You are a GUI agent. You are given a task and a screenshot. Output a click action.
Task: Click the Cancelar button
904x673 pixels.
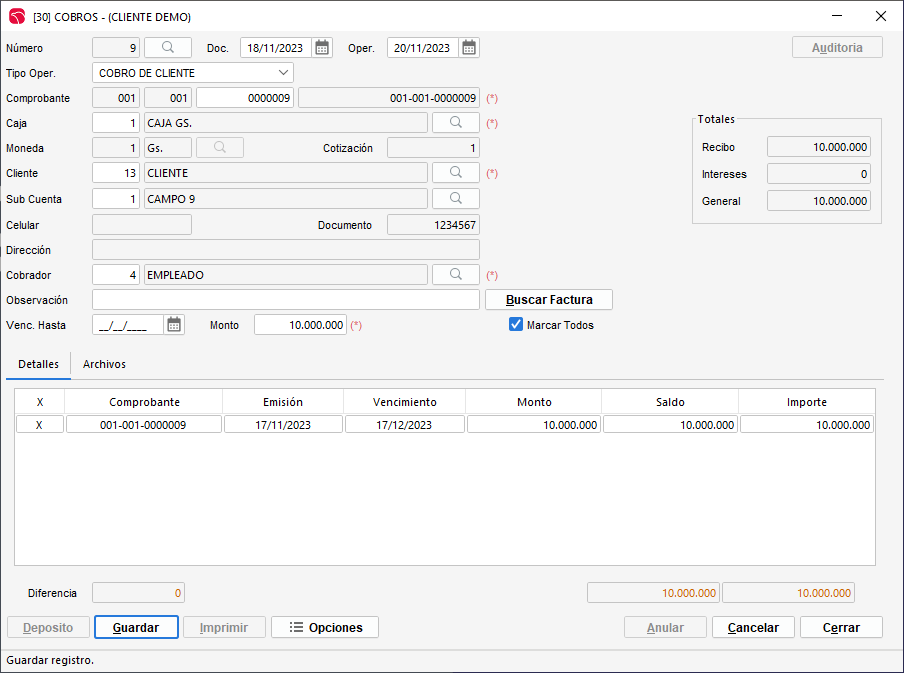pyautogui.click(x=753, y=627)
